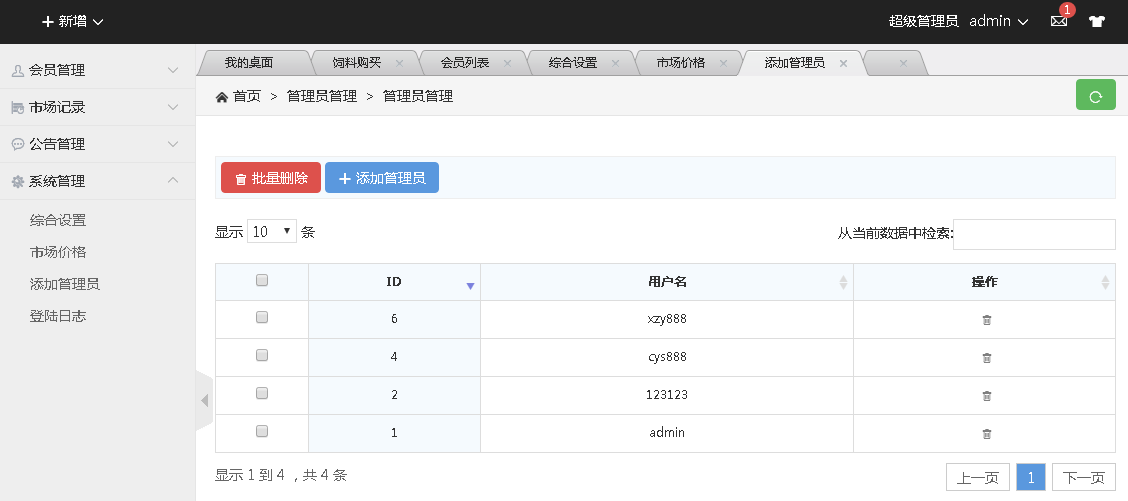Delete user 123123 with trash icon
The width and height of the screenshot is (1128, 501).
[986, 396]
